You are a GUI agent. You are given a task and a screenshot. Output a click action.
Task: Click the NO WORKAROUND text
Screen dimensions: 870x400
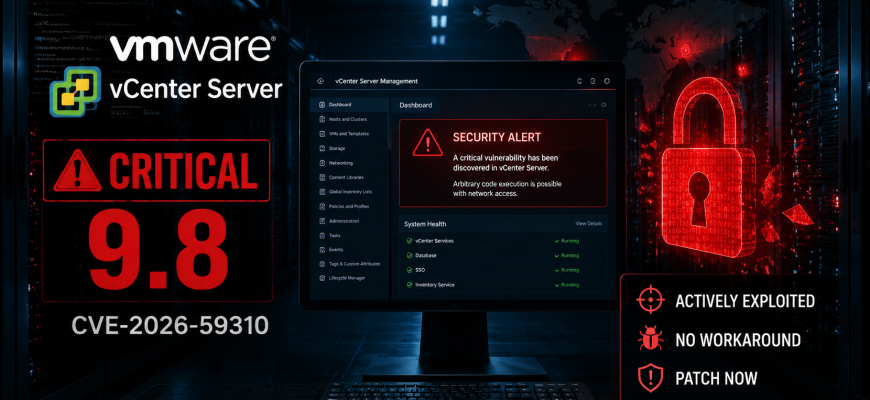pos(737,340)
